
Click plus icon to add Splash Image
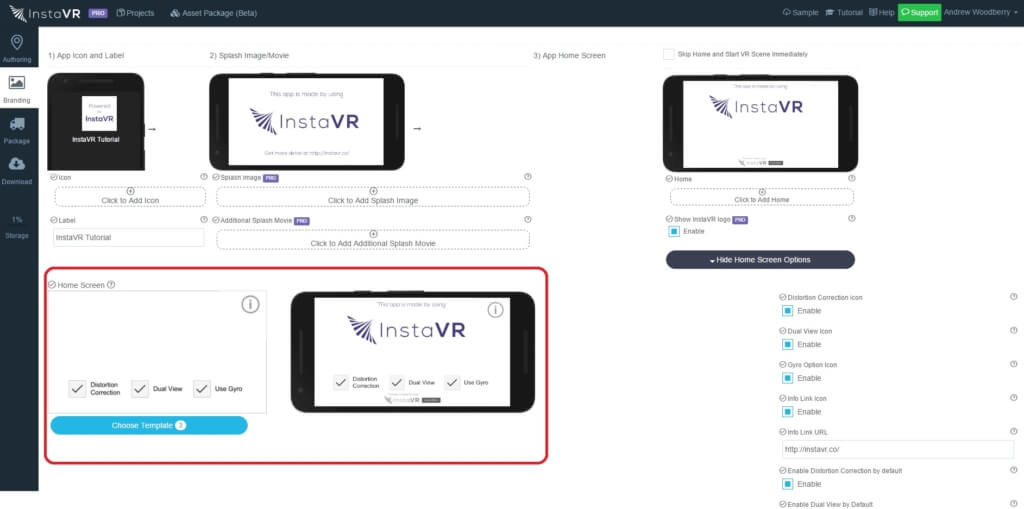pos(373,191)
